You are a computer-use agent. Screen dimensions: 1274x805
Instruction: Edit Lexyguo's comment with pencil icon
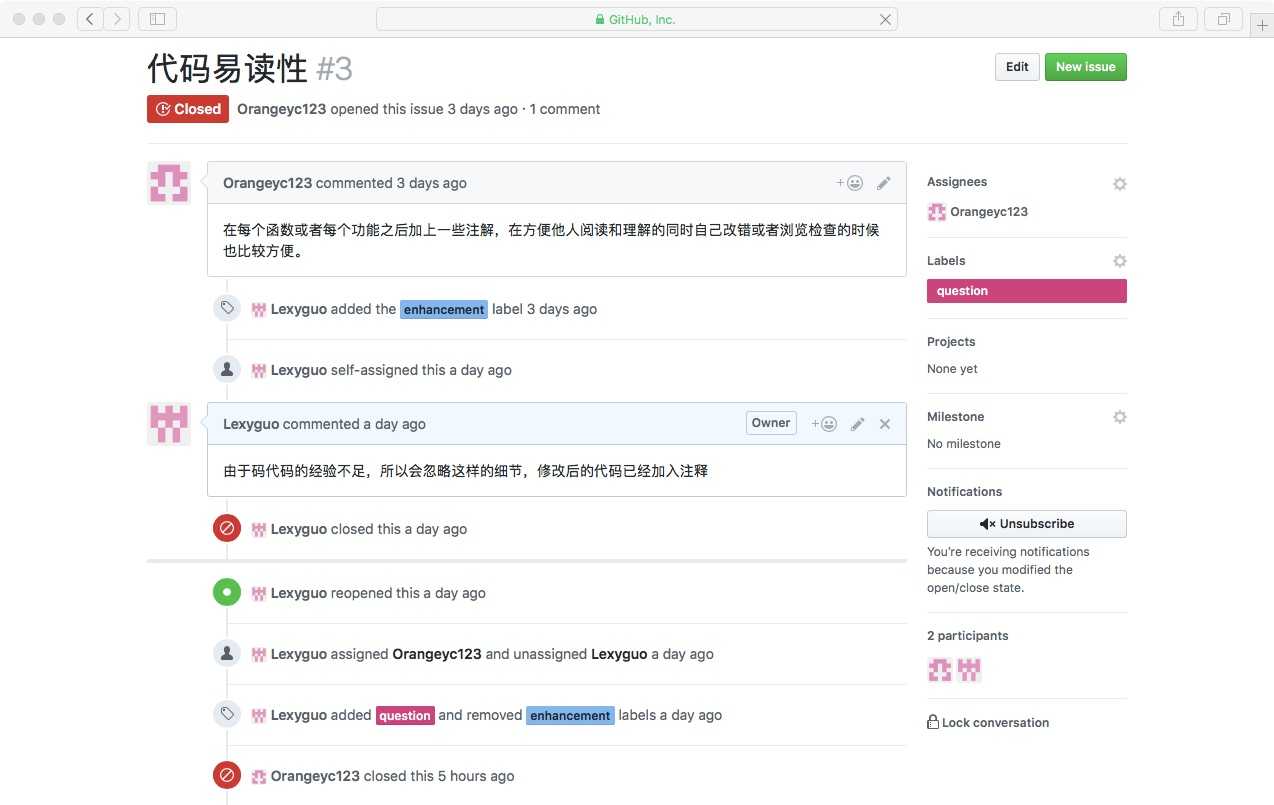[857, 424]
